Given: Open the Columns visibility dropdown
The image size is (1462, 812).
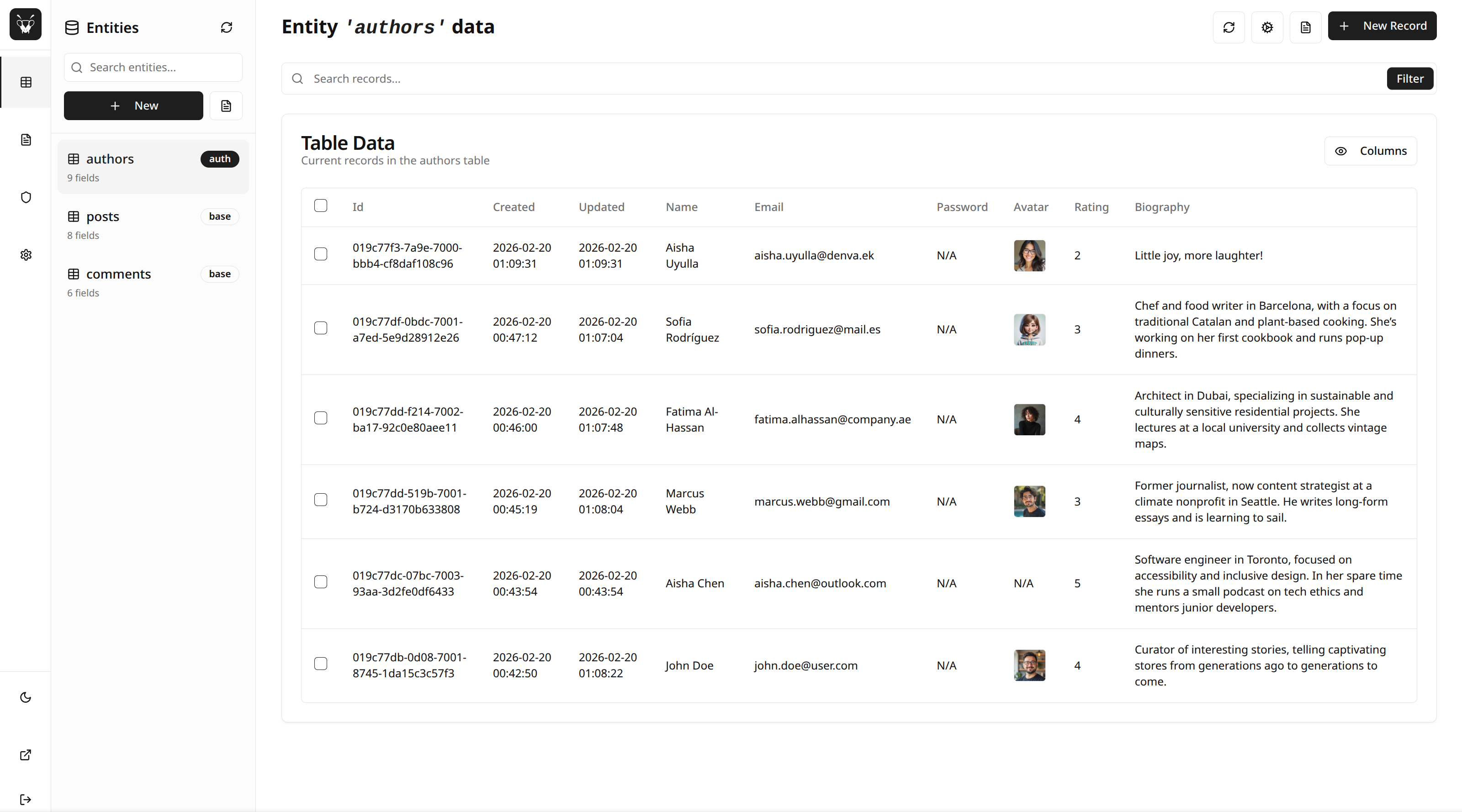Looking at the screenshot, I should coord(1371,150).
